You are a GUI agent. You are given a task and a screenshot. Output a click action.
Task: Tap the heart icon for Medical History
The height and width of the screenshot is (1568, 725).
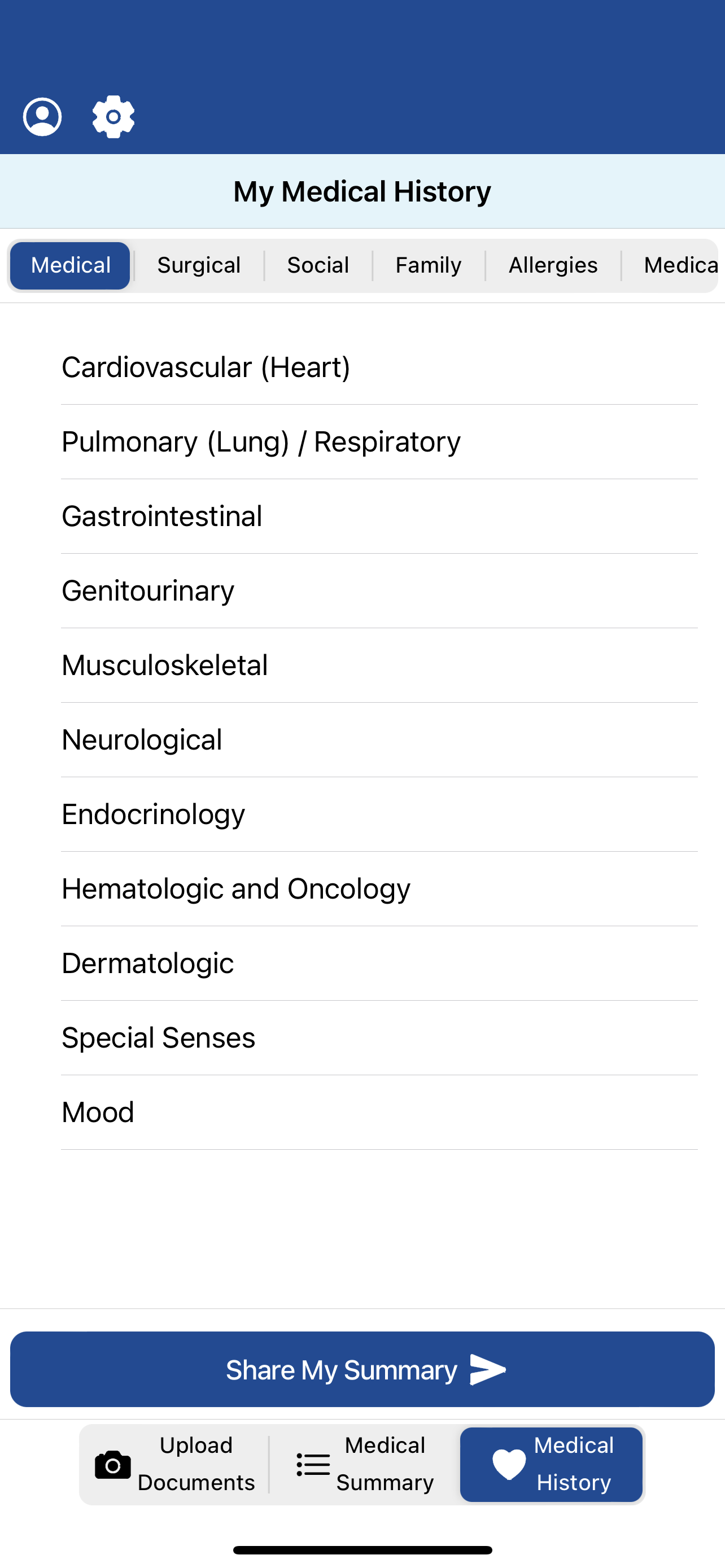click(509, 1464)
